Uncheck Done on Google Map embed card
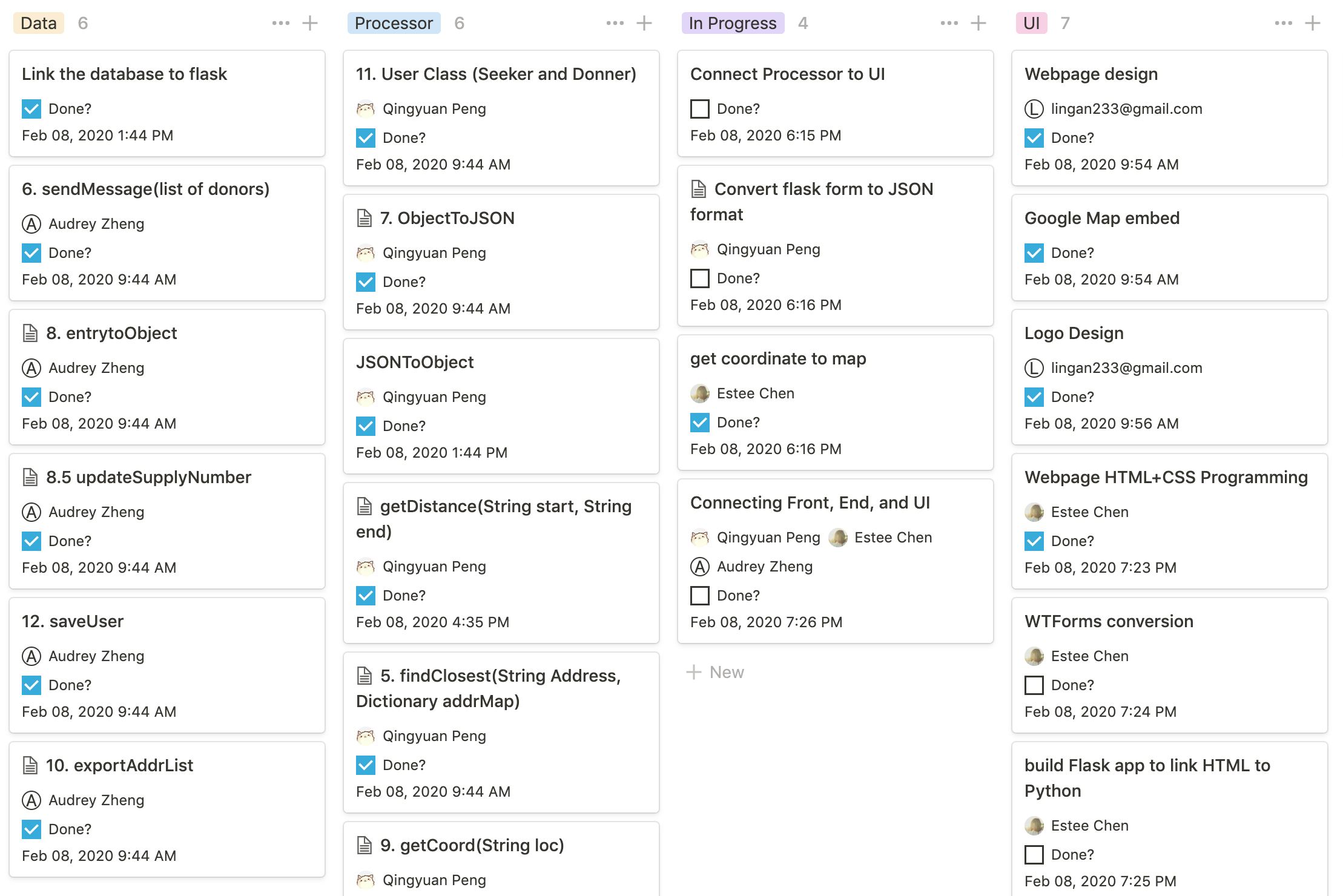Viewport: 1343px width, 896px height. pos(1034,253)
